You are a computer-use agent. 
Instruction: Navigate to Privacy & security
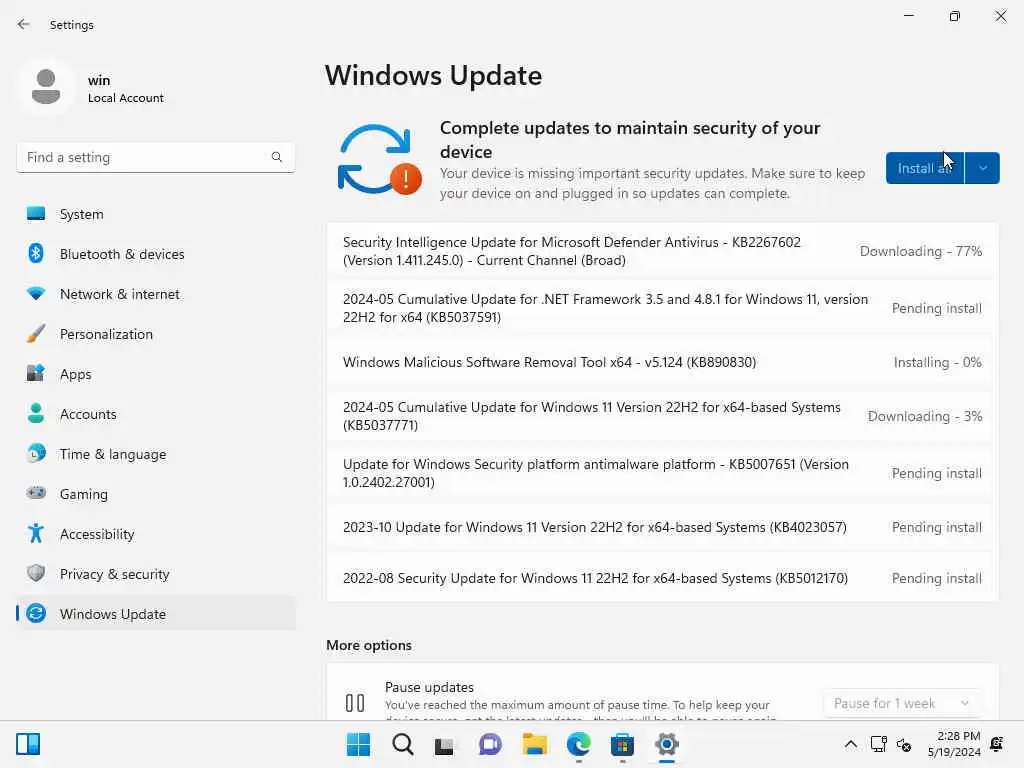(x=155, y=573)
